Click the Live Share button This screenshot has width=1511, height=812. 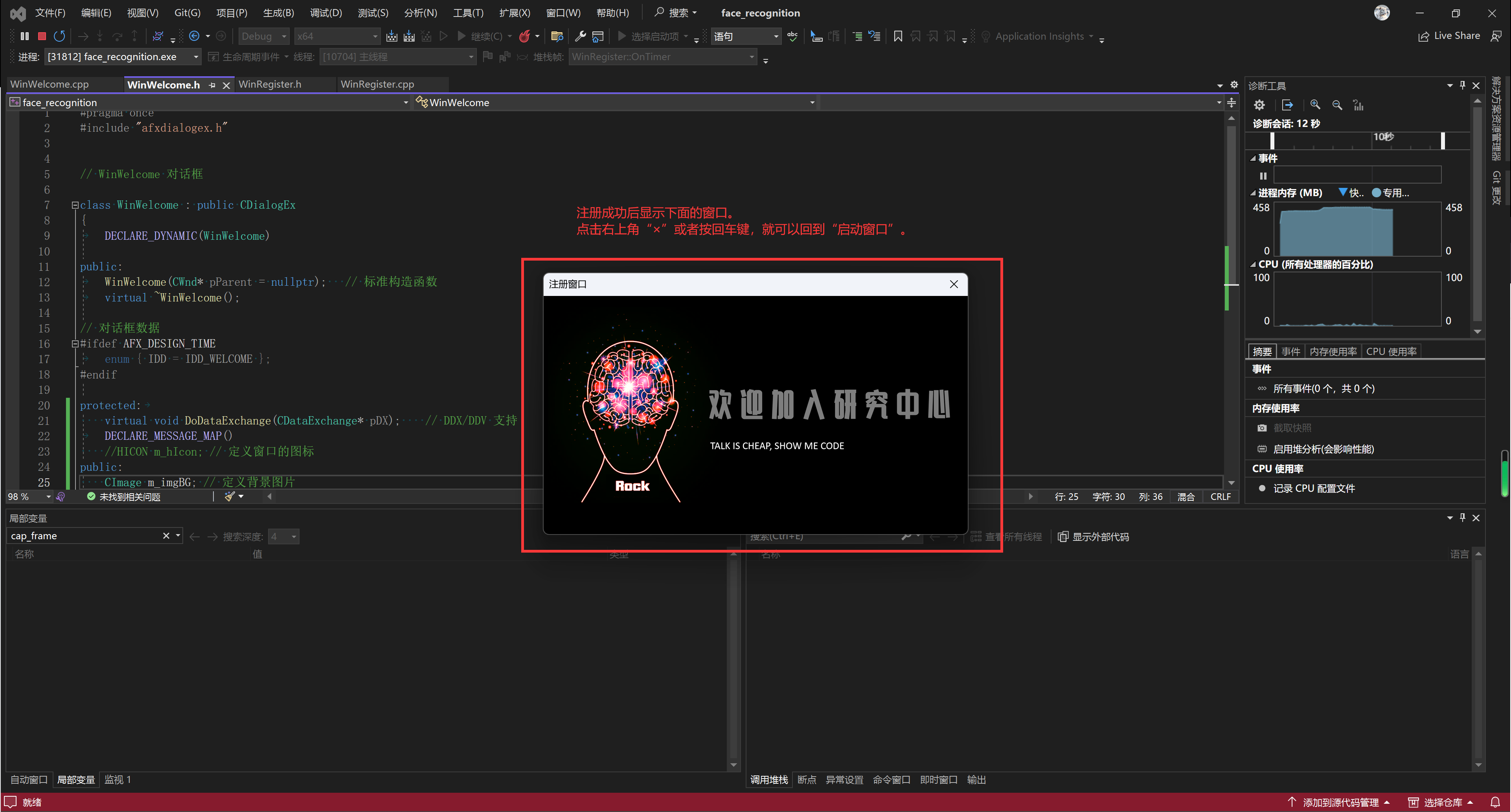click(x=1449, y=36)
